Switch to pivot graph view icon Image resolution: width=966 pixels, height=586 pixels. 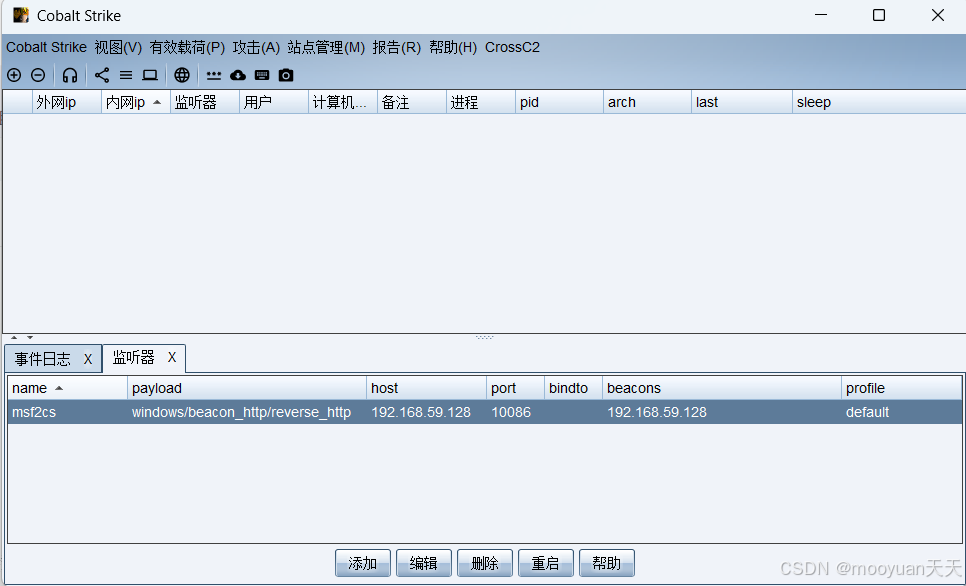[102, 75]
